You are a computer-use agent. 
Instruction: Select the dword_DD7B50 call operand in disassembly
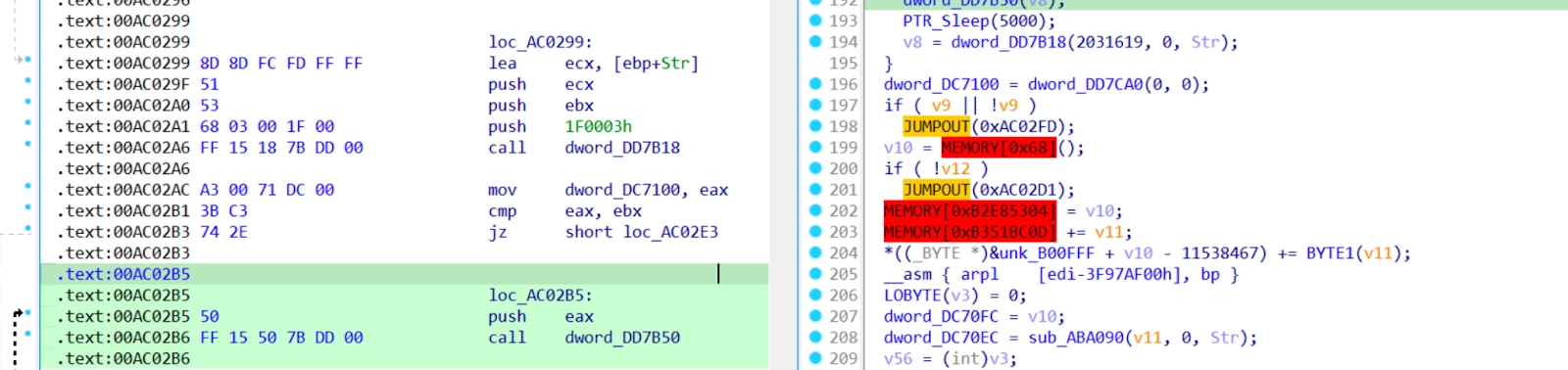coord(622,338)
